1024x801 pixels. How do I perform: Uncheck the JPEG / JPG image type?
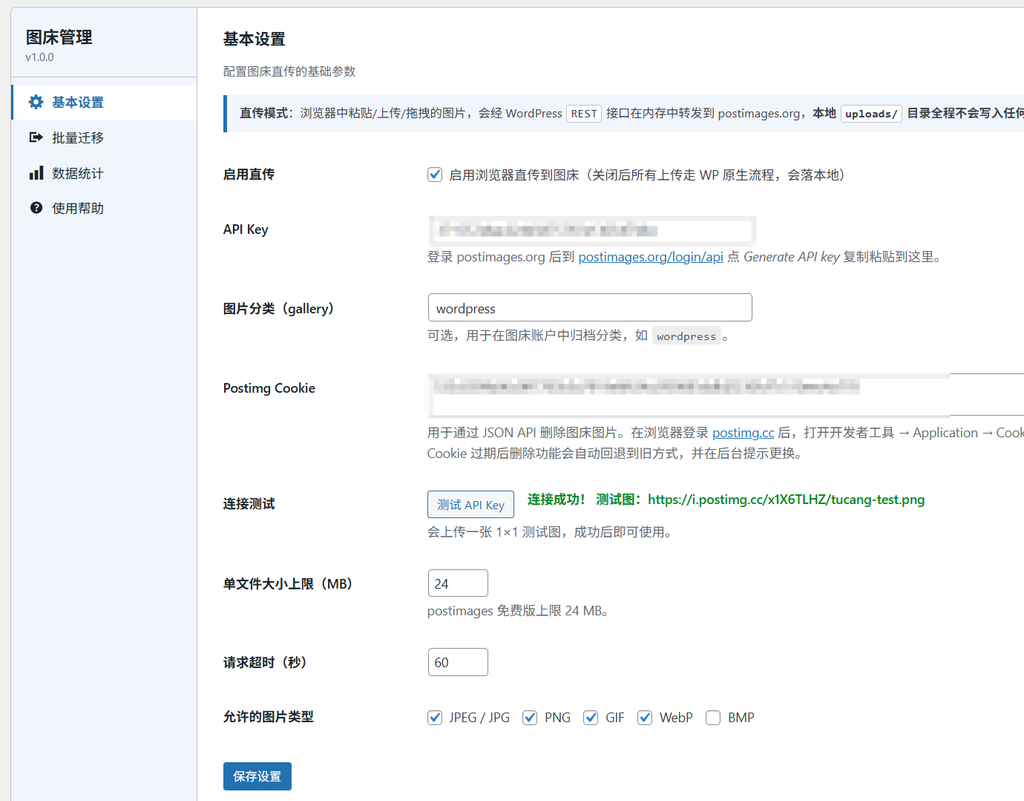[x=434, y=717]
